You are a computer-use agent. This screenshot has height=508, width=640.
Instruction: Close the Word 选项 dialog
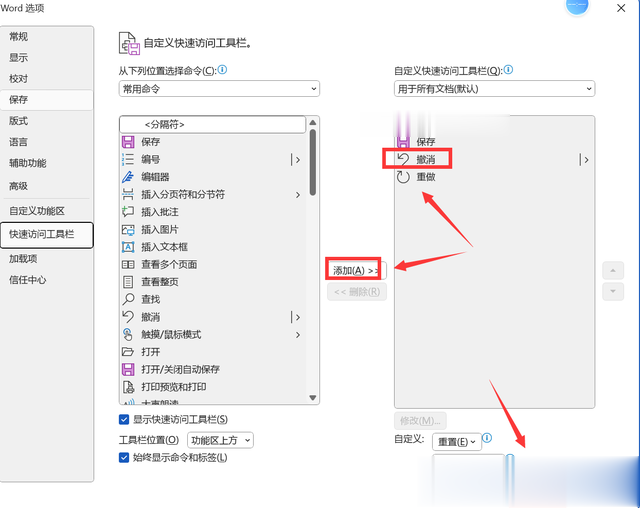(621, 8)
